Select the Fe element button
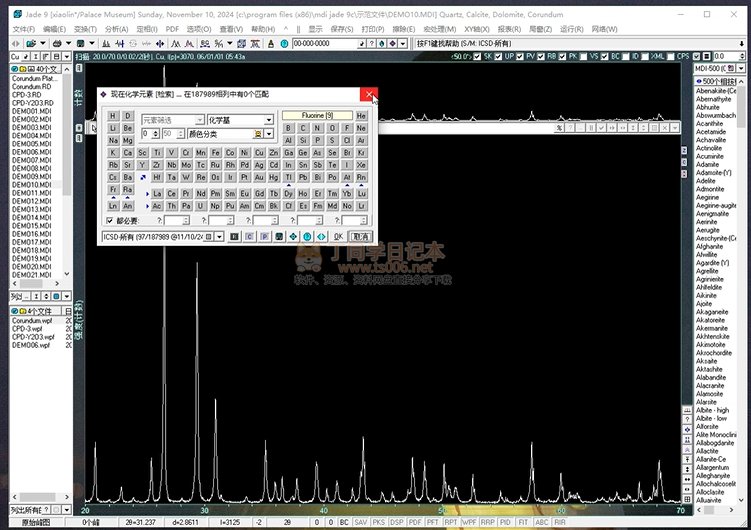The height and width of the screenshot is (530, 751). click(216, 153)
